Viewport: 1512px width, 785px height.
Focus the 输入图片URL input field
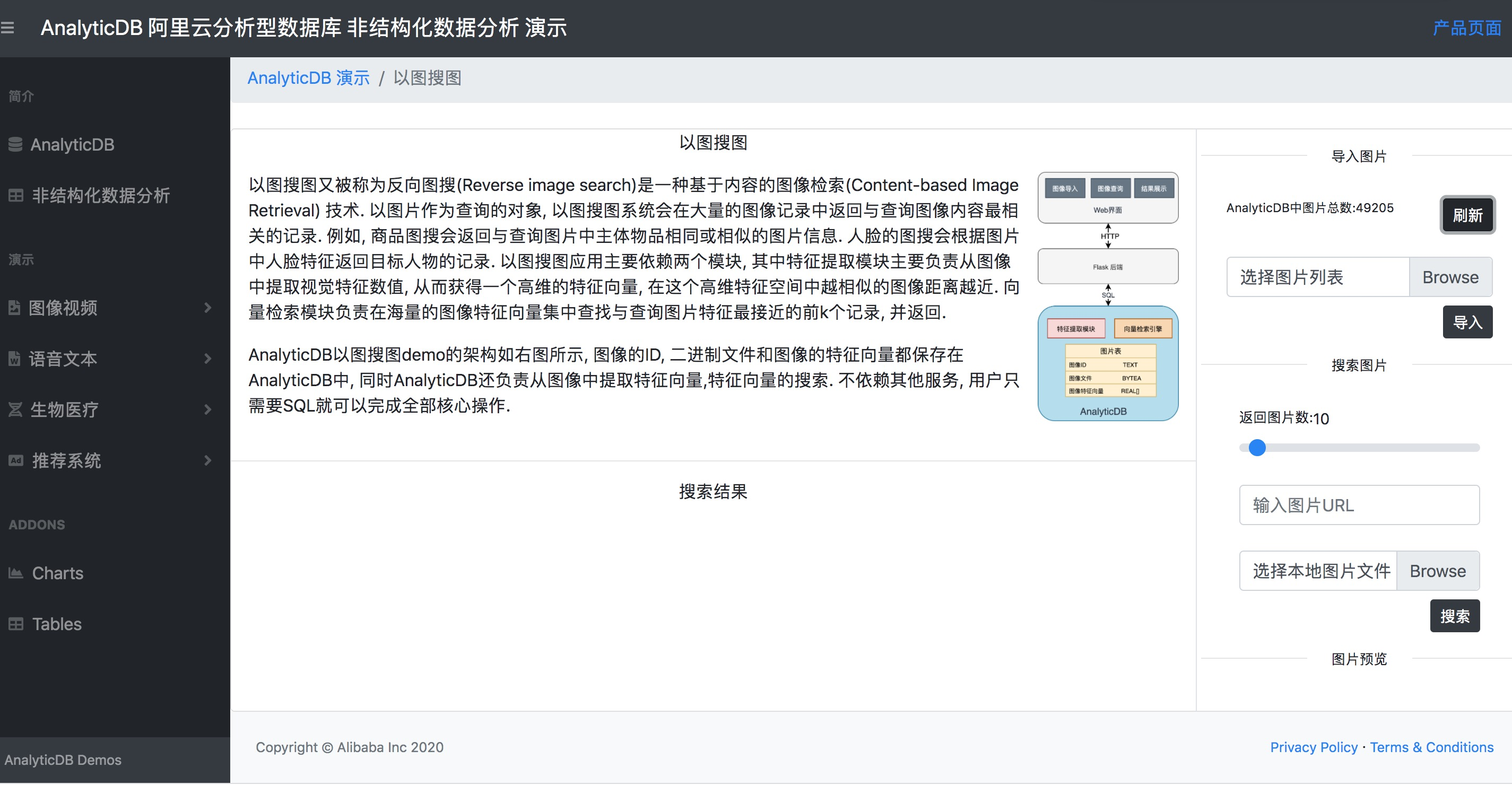(1359, 504)
